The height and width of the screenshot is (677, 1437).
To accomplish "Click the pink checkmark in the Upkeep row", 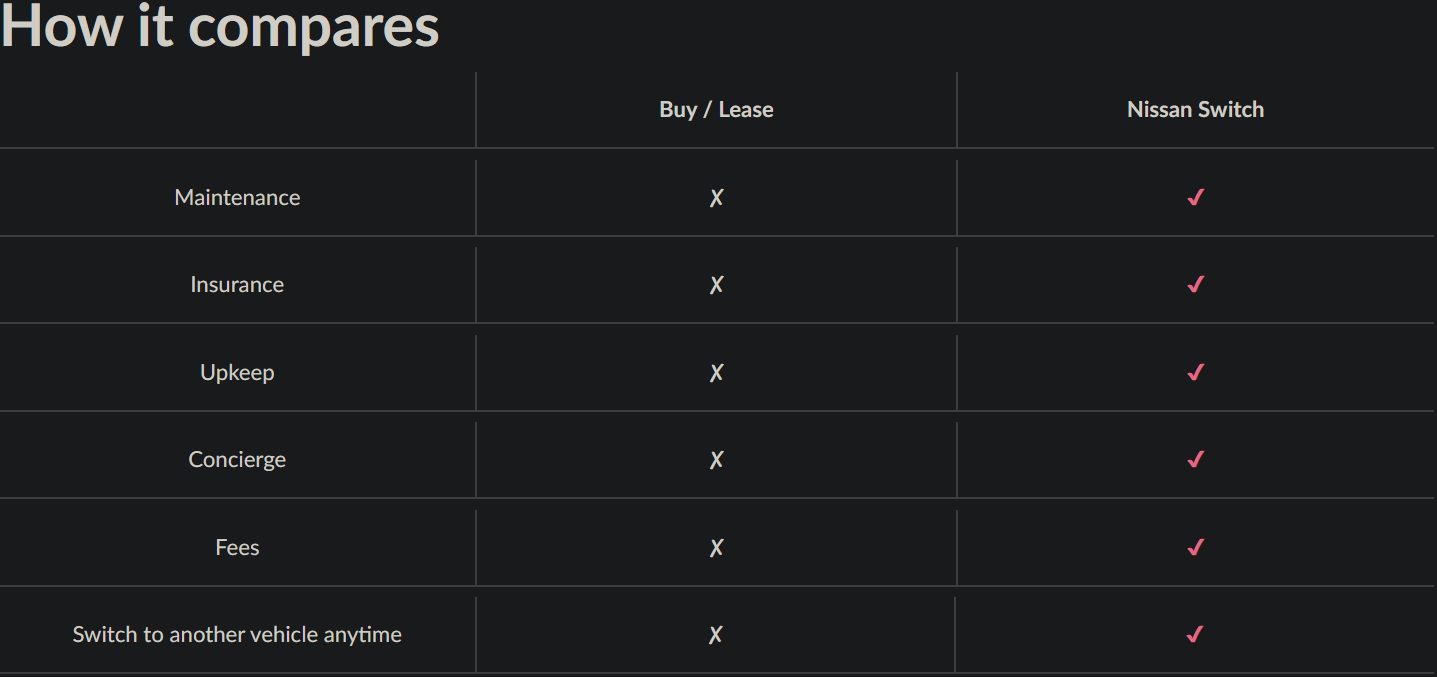I will (x=1195, y=373).
